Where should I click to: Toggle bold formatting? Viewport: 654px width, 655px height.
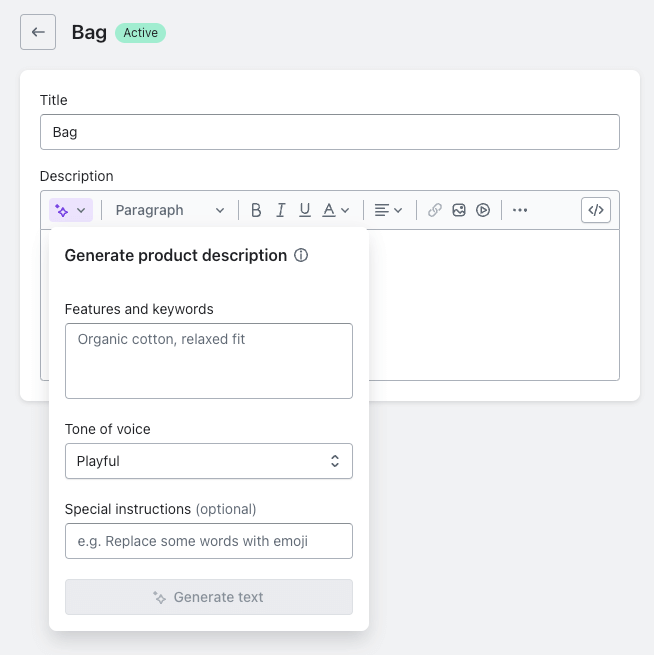(x=256, y=210)
